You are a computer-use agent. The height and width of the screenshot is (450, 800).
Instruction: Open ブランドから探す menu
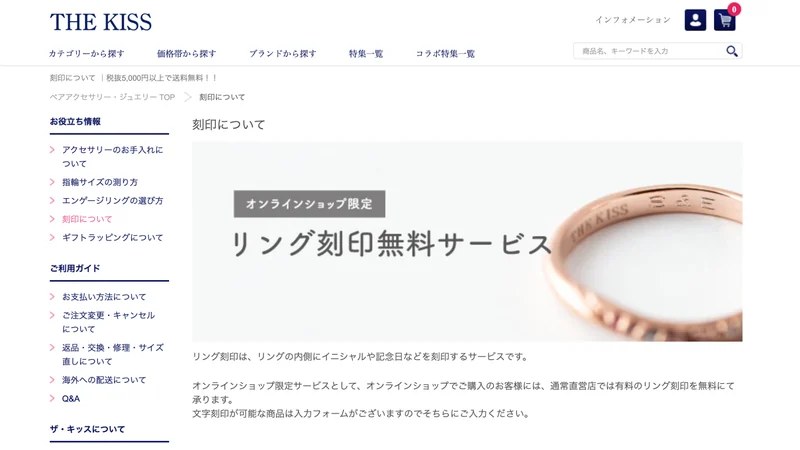tap(283, 54)
